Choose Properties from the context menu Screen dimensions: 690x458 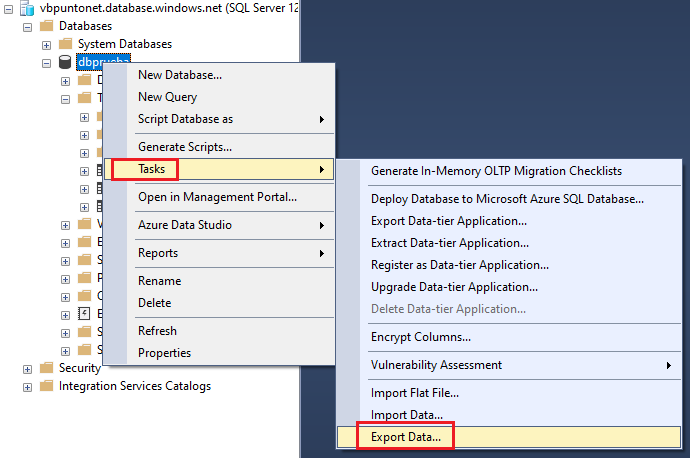pyautogui.click(x=219, y=353)
